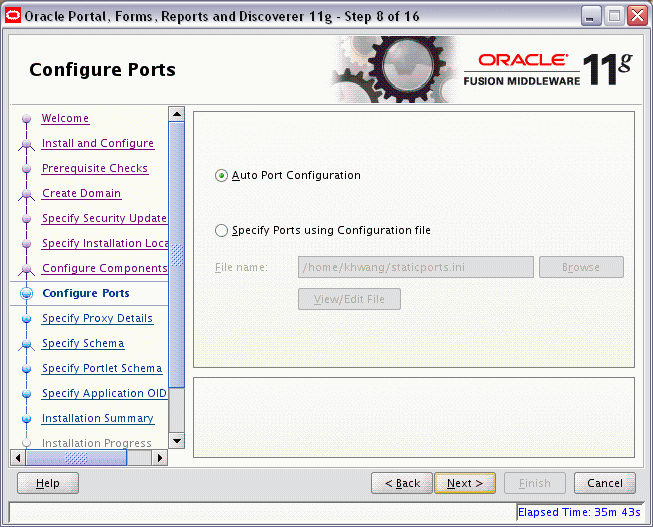Click bullet icon beside Specify Application OID
The height and width of the screenshot is (527, 653).
[x=27, y=394]
